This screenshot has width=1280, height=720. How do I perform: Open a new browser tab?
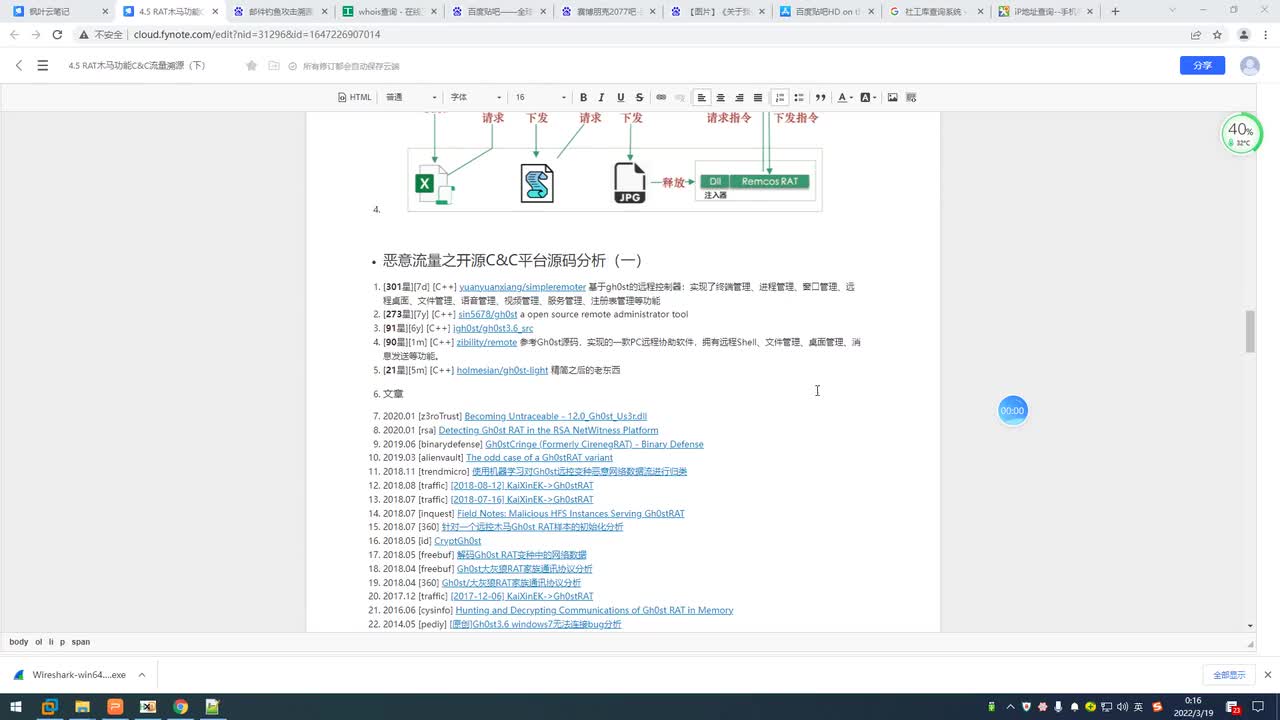click(x=1115, y=12)
